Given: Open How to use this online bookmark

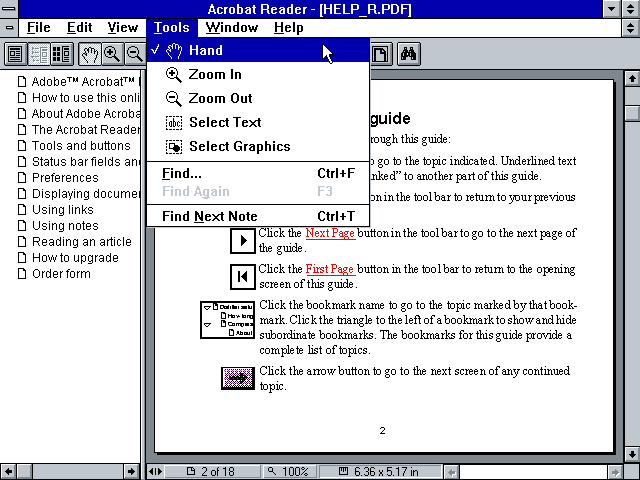Looking at the screenshot, I should pyautogui.click(x=85, y=98).
